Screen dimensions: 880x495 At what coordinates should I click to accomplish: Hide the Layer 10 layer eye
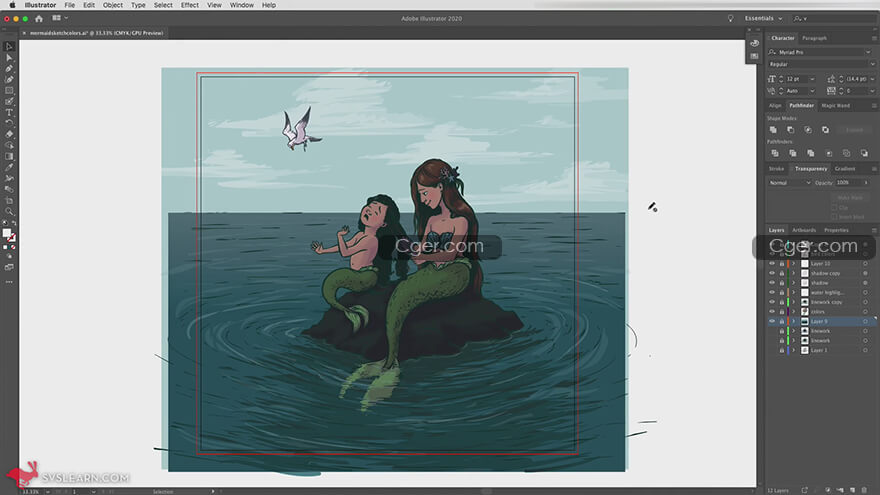click(772, 264)
